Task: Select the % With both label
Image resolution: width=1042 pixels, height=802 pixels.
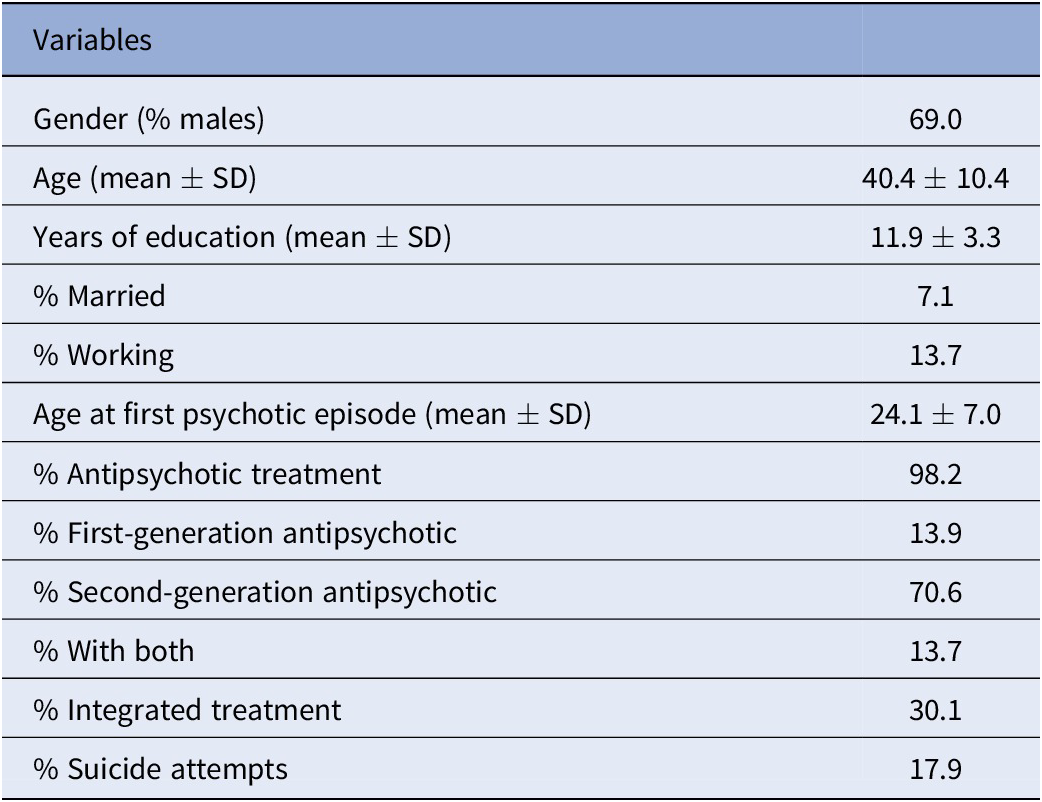Action: coord(114,651)
